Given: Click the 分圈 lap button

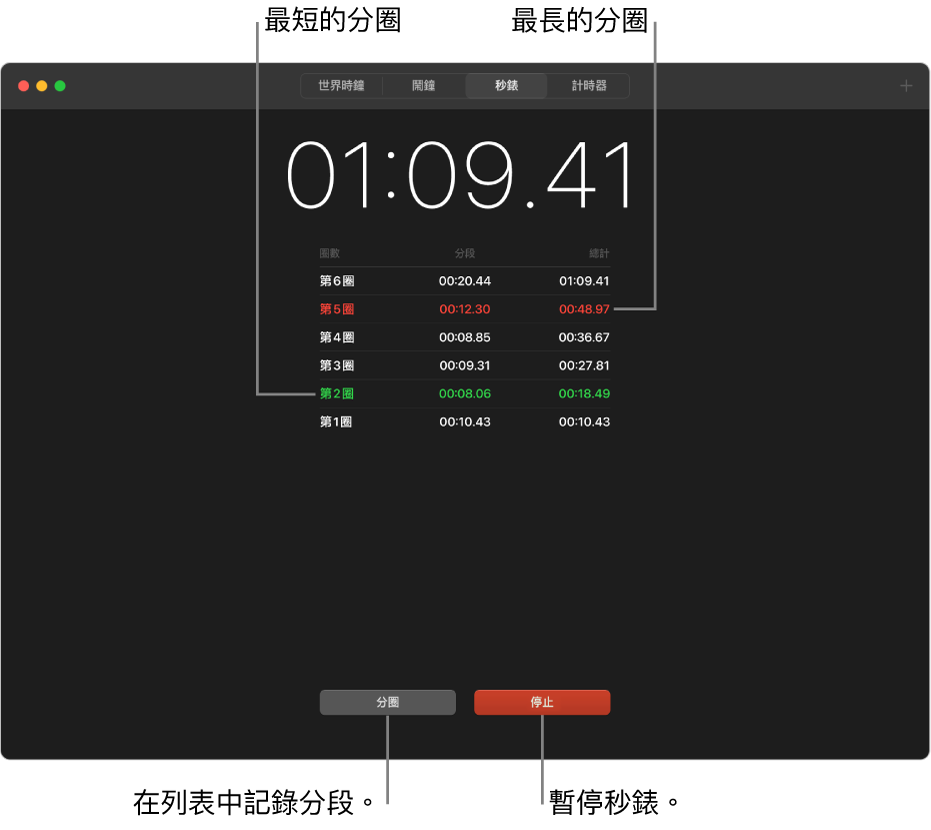Looking at the screenshot, I should point(388,702).
